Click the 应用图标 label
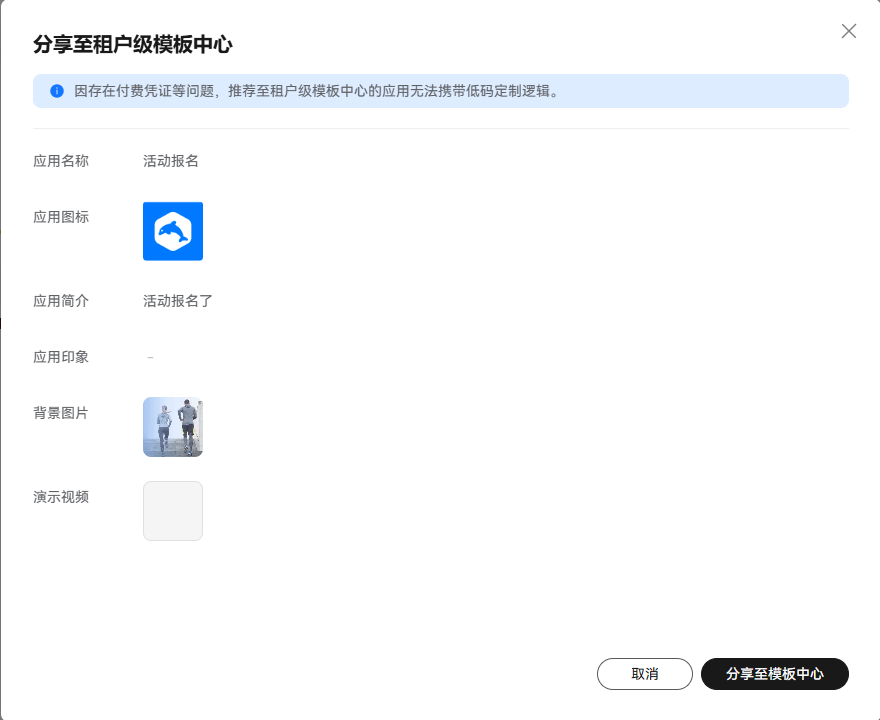Viewport: 880px width, 720px height. (61, 217)
